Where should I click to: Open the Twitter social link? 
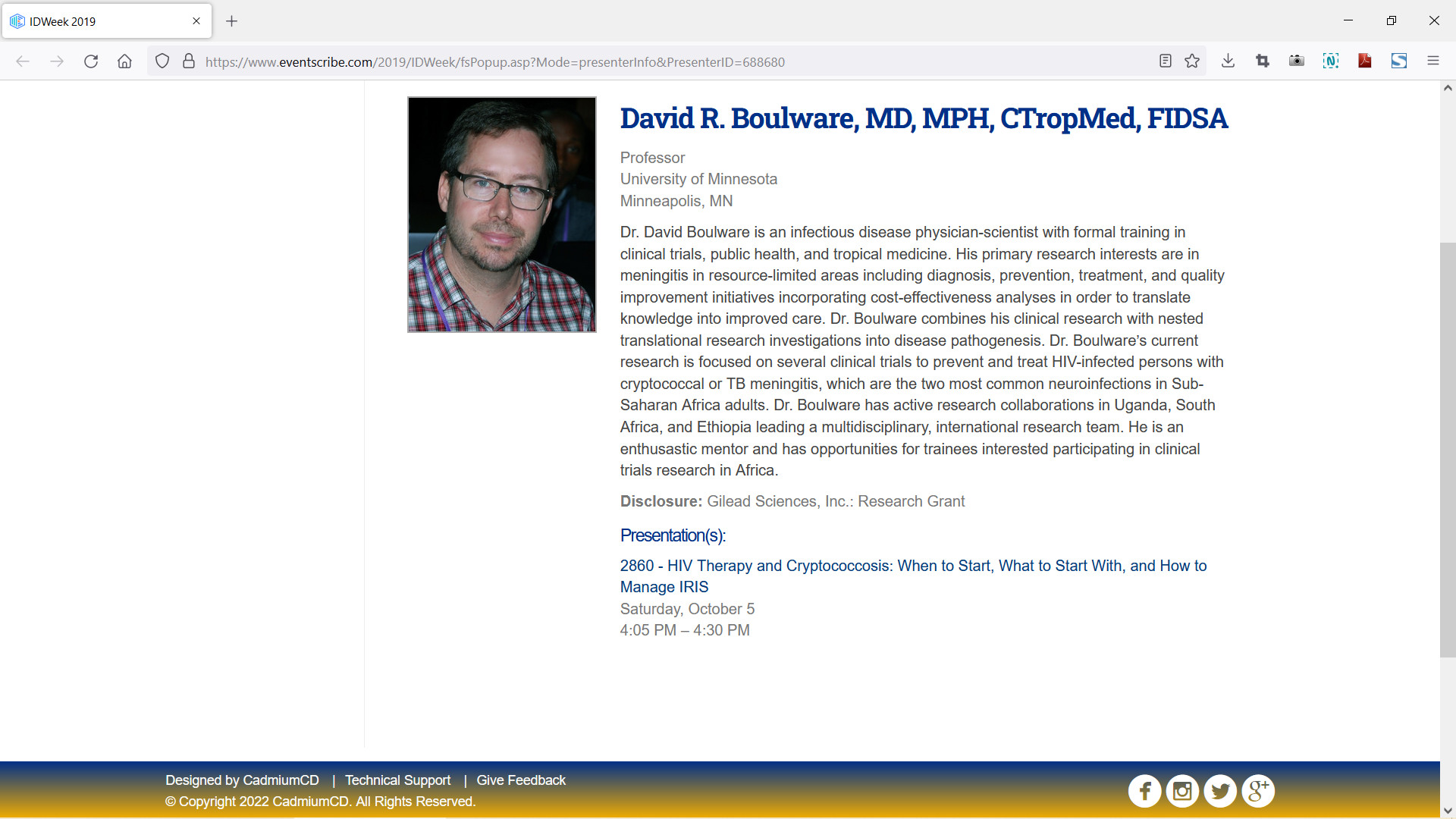[x=1220, y=790]
